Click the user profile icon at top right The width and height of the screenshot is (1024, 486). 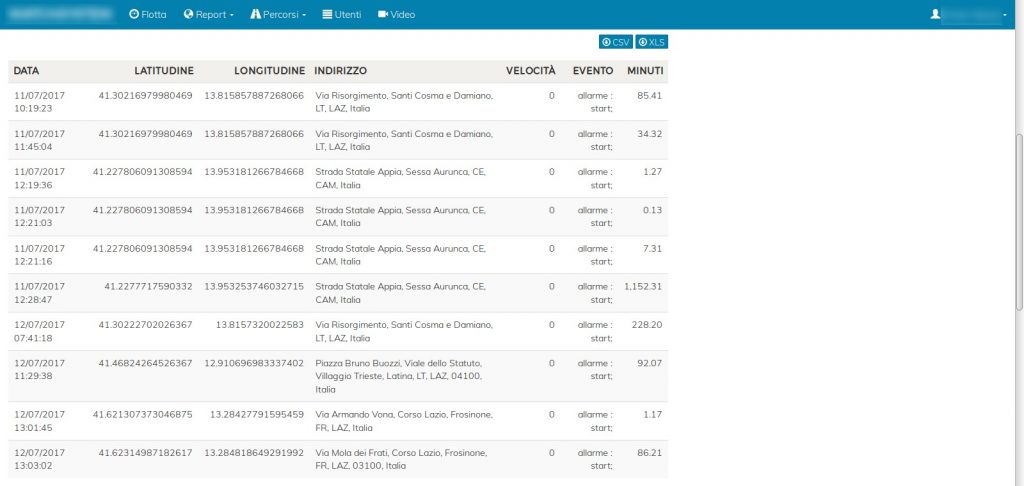935,15
